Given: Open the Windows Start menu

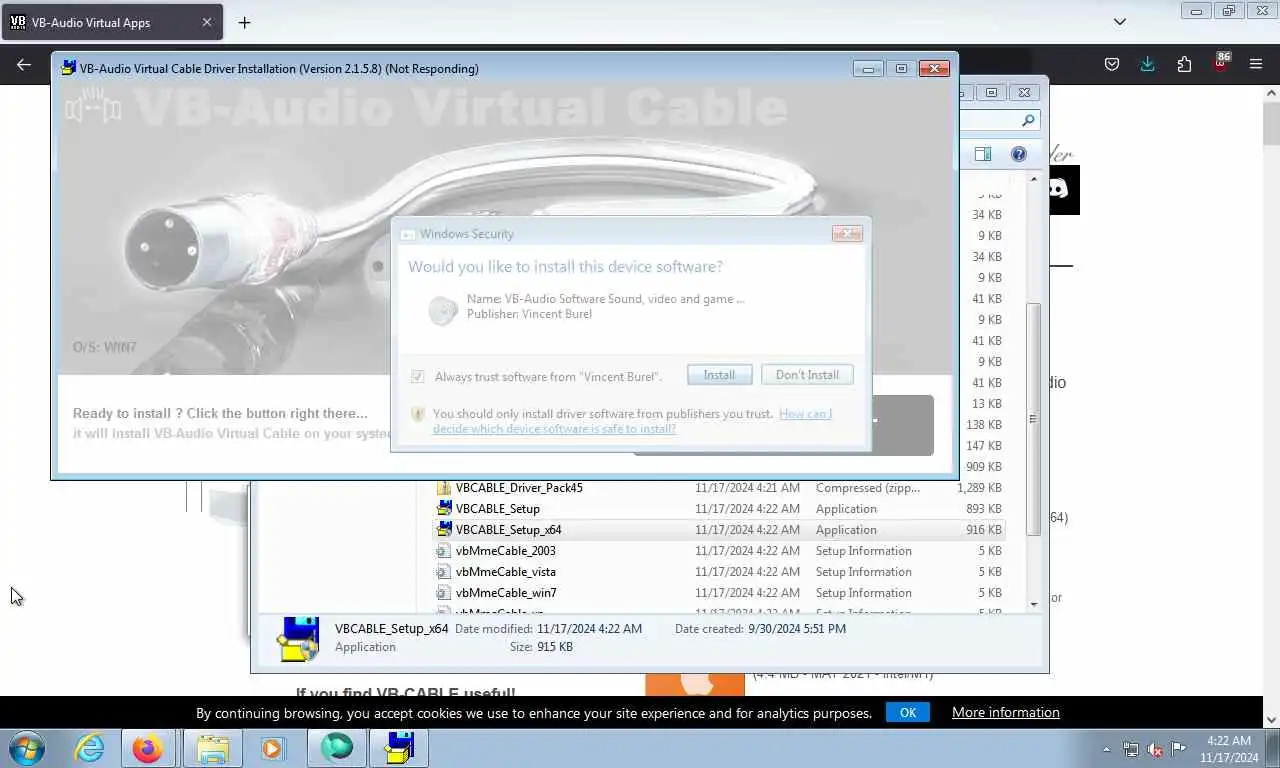Looking at the screenshot, I should [27, 748].
